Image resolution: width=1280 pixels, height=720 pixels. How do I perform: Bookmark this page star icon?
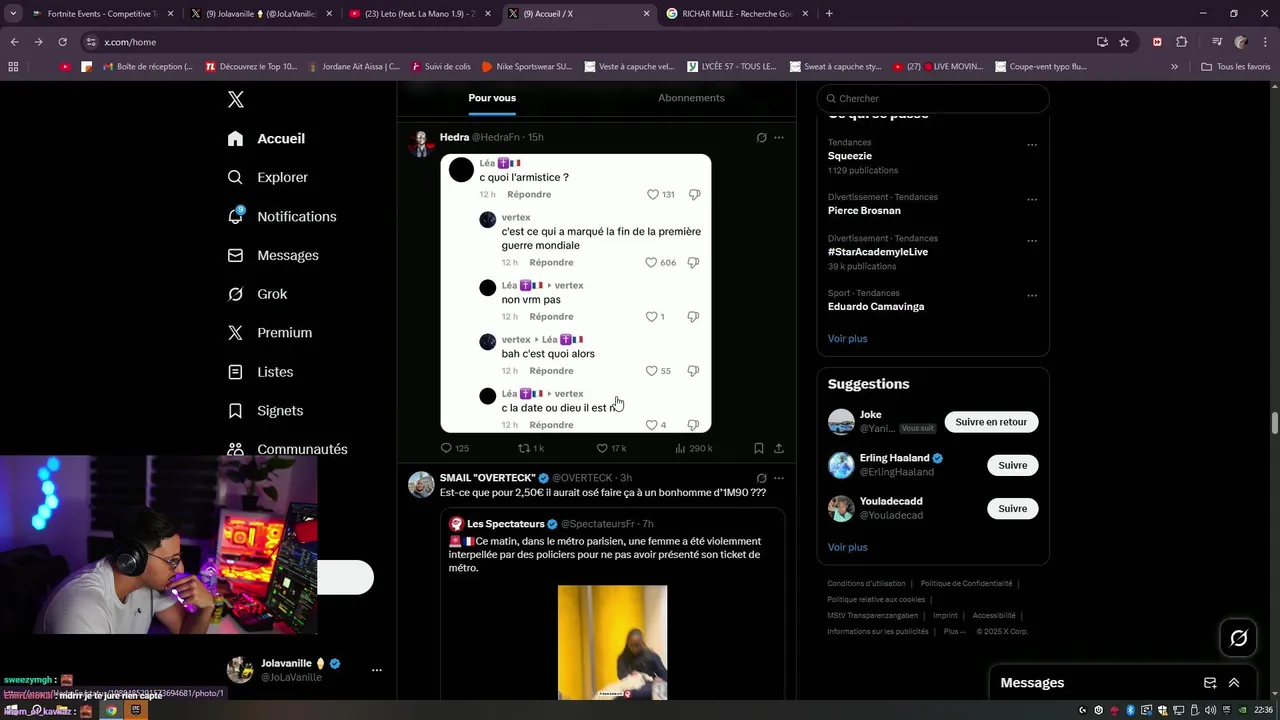coord(1124,42)
